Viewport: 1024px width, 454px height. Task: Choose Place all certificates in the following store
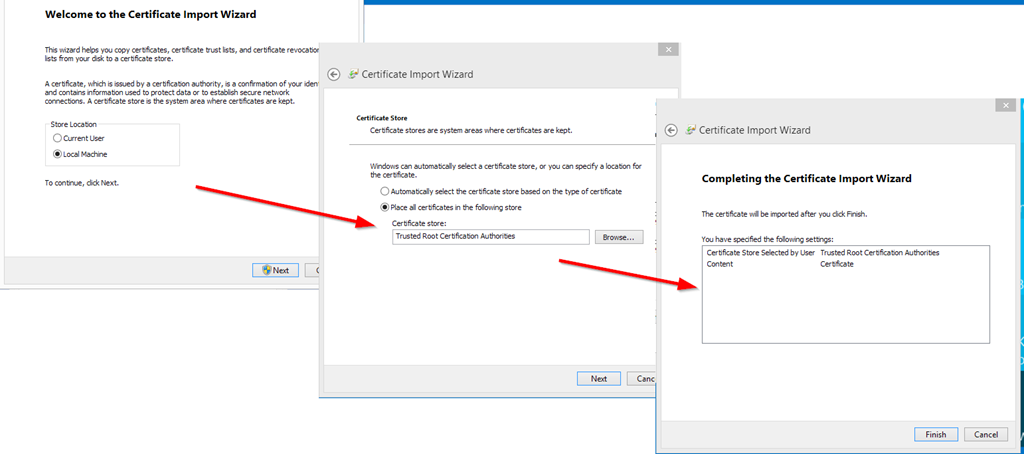(385, 207)
